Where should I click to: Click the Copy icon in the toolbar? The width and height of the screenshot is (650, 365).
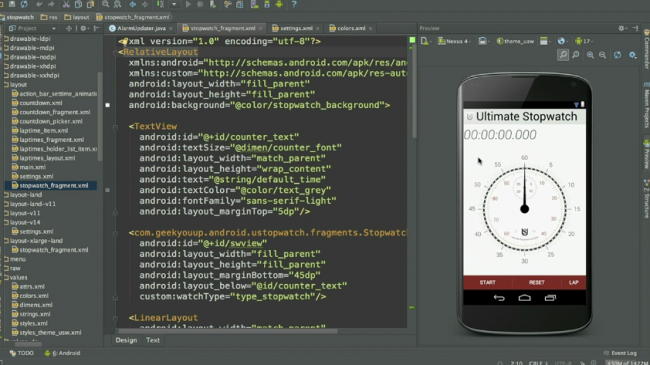78,4
